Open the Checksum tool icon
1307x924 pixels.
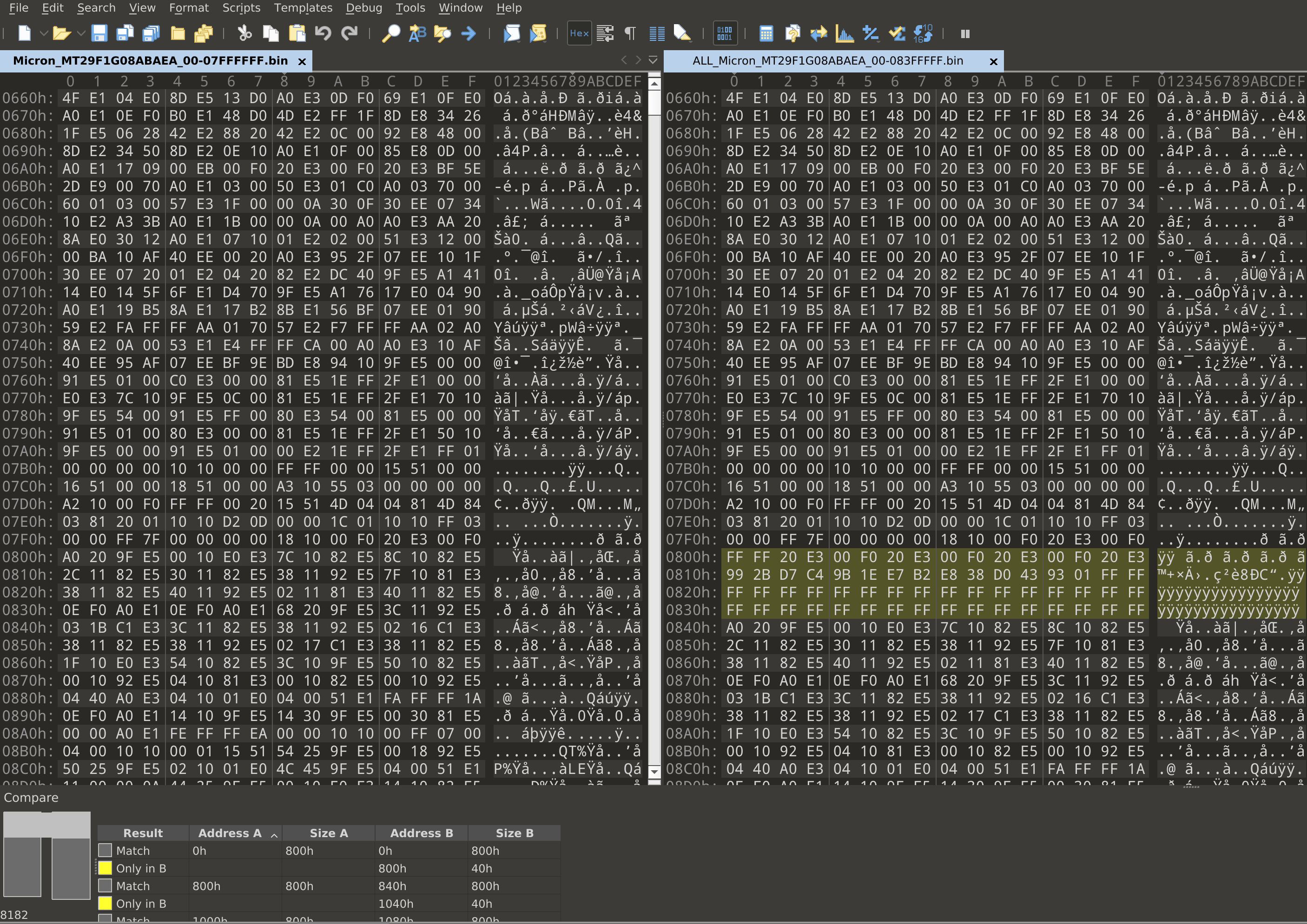point(897,33)
